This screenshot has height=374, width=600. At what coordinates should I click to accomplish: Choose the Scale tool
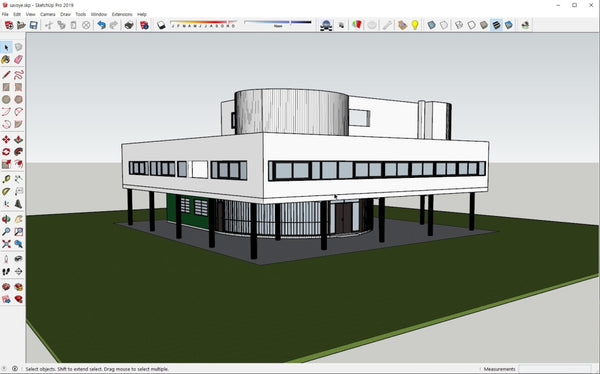click(6, 164)
